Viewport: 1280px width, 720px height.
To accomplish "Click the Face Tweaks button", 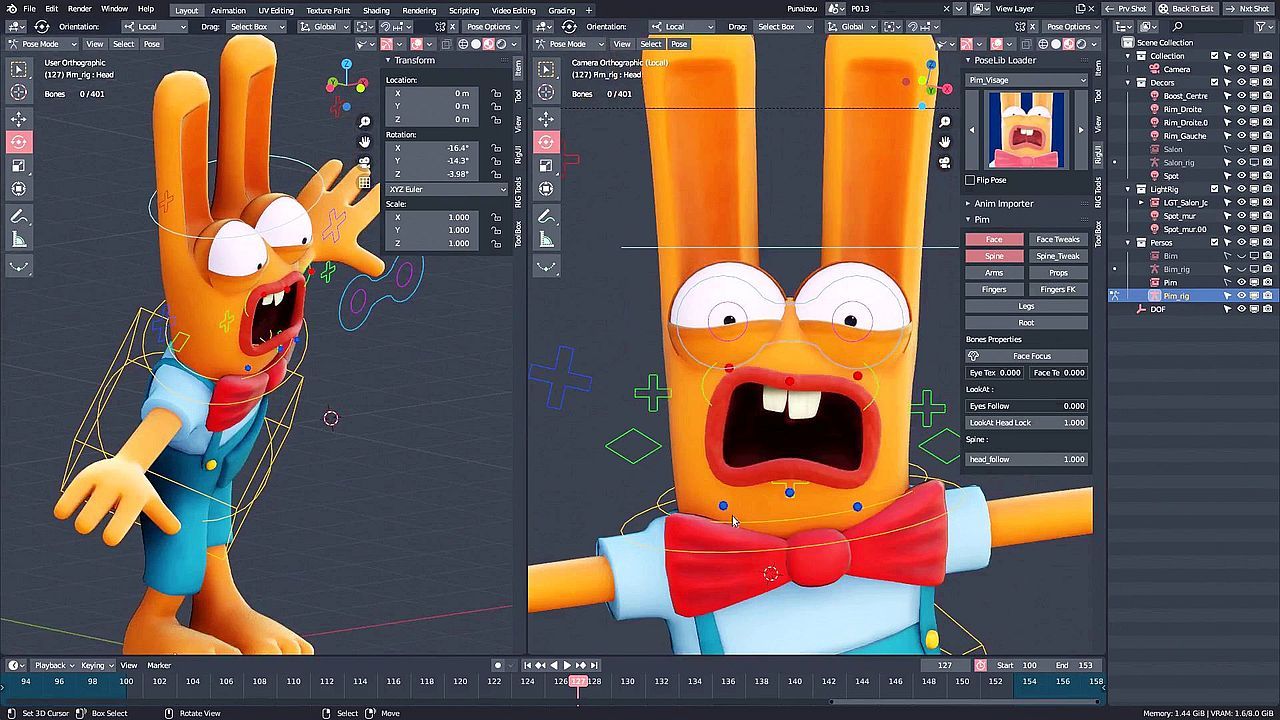I will click(x=1057, y=239).
